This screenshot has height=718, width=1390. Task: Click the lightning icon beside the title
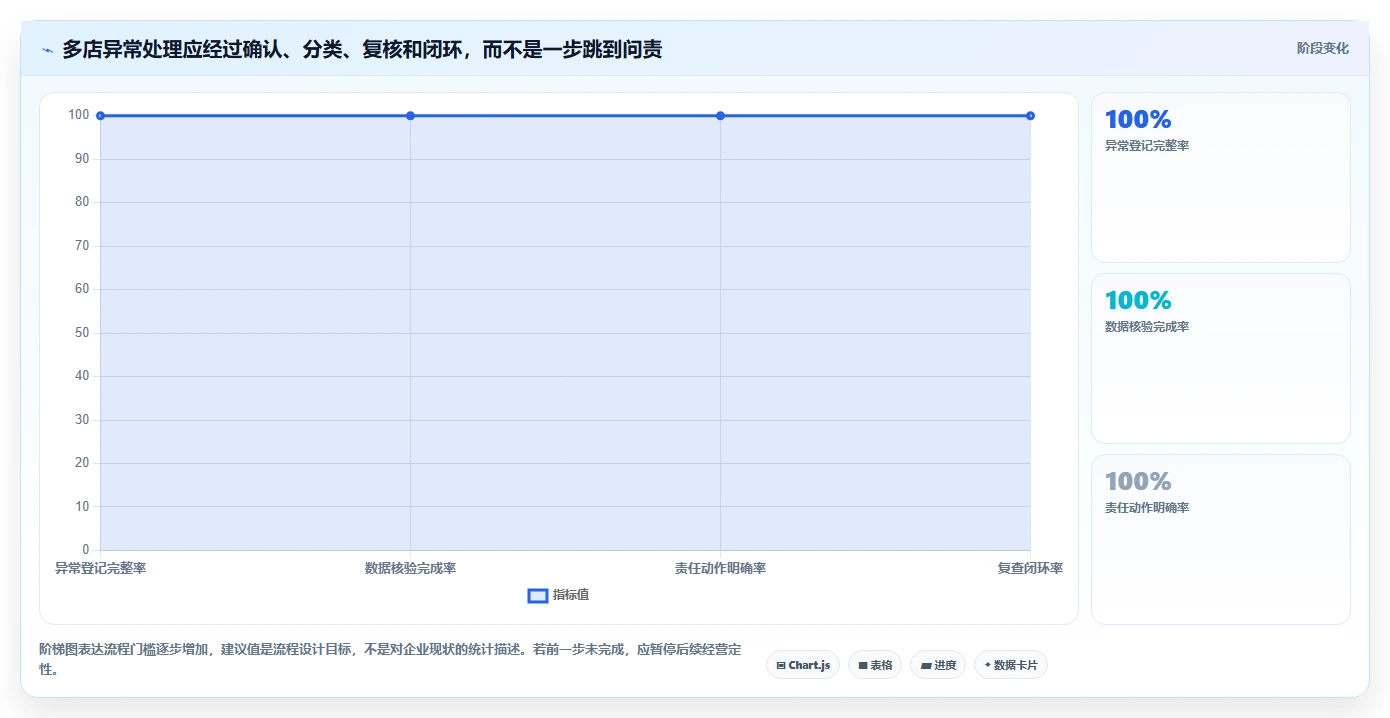pos(47,50)
